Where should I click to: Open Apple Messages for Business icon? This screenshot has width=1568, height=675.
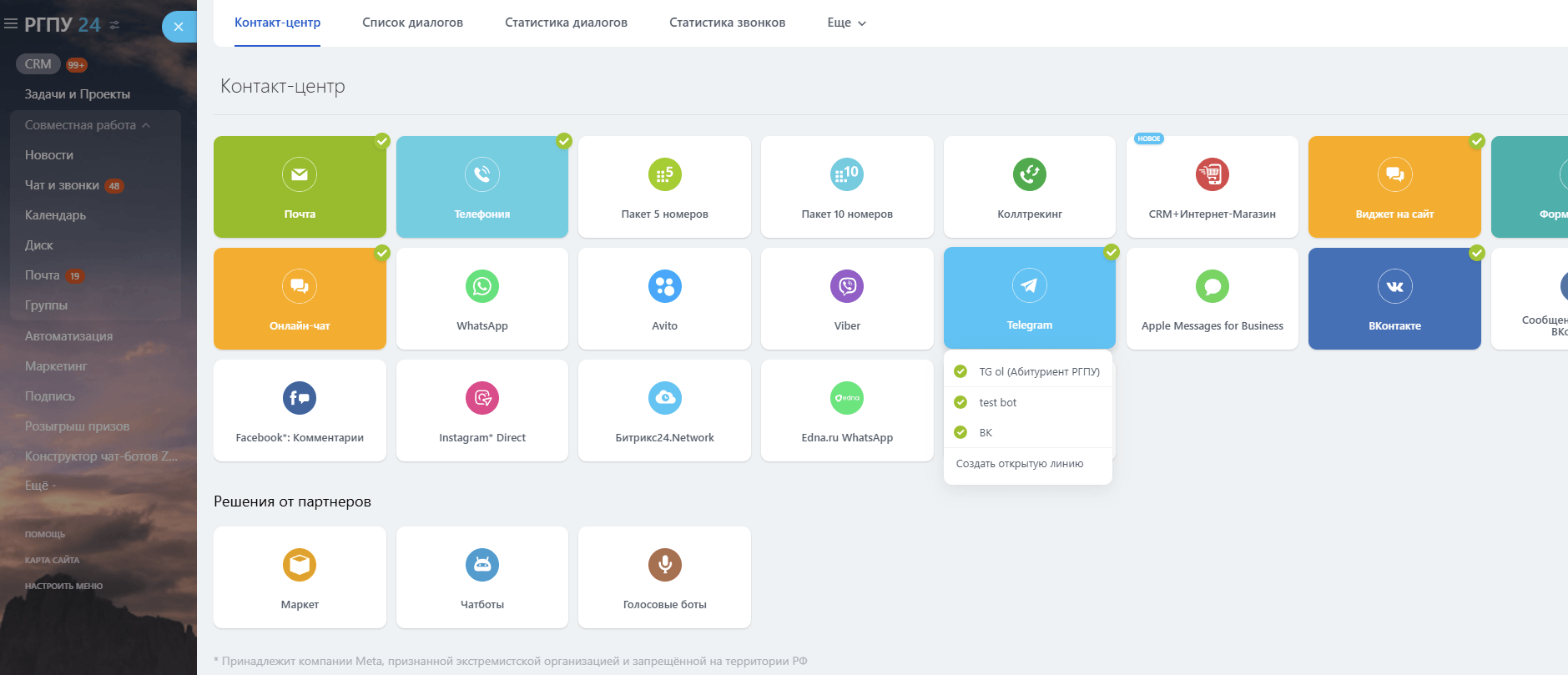pos(1213,286)
